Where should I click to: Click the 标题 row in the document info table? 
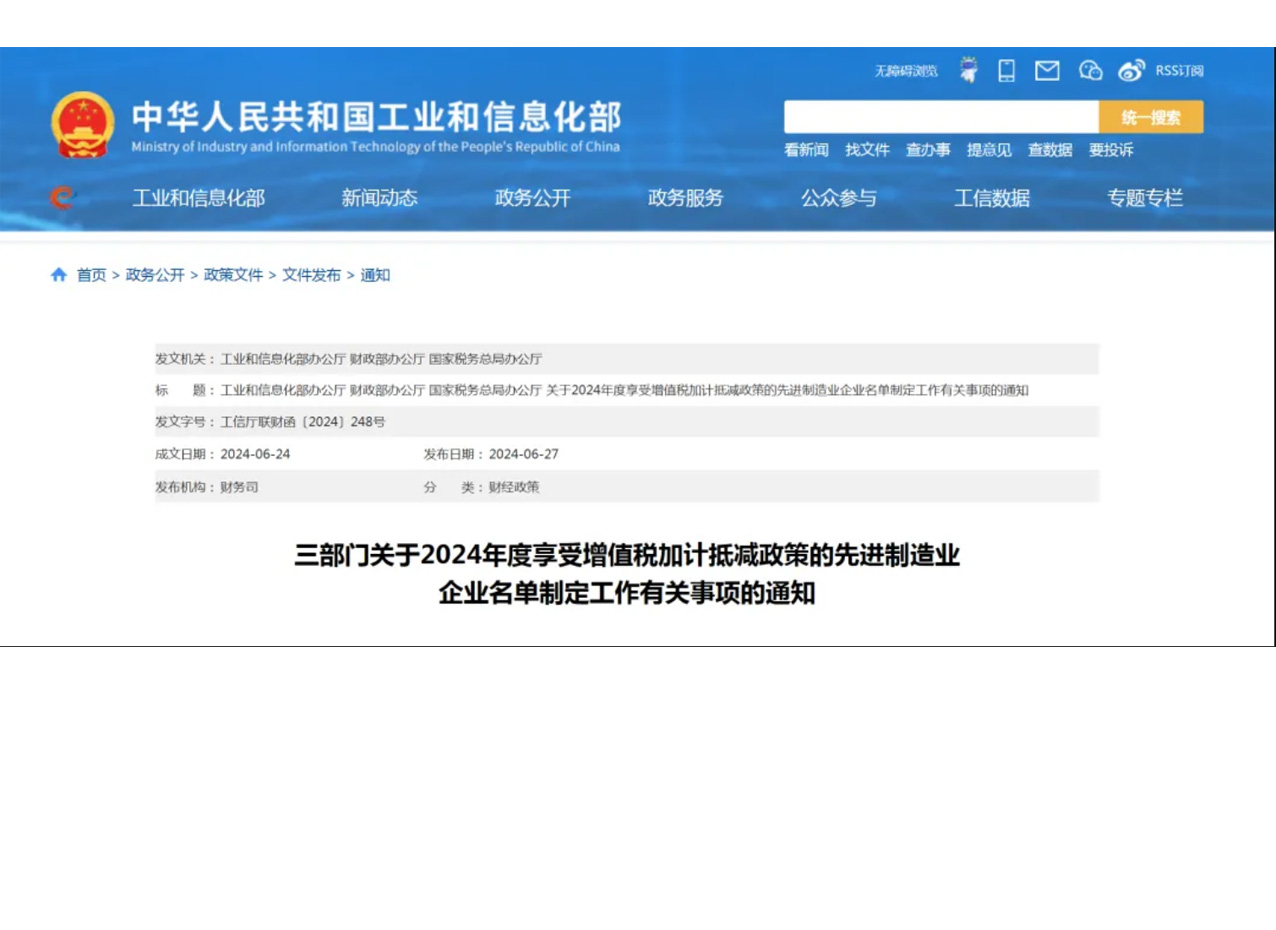point(627,390)
